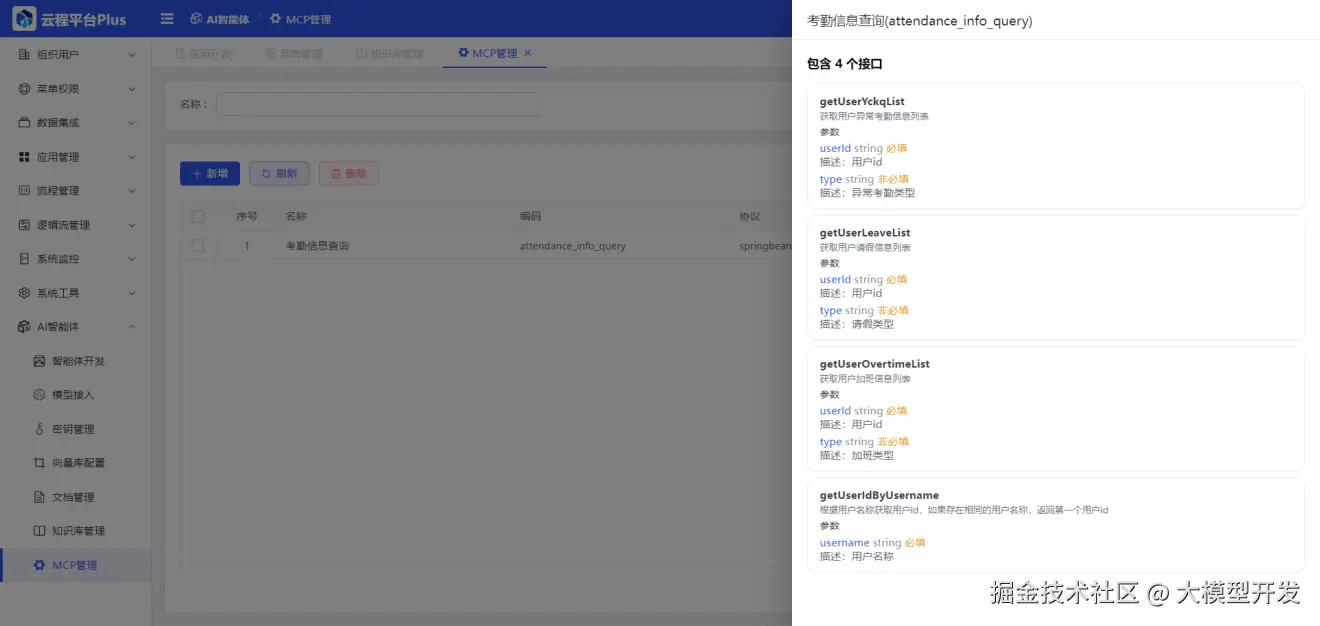Image resolution: width=1320 pixels, height=626 pixels.
Task: Click the 系统工具 gear icon
Action: point(24,293)
